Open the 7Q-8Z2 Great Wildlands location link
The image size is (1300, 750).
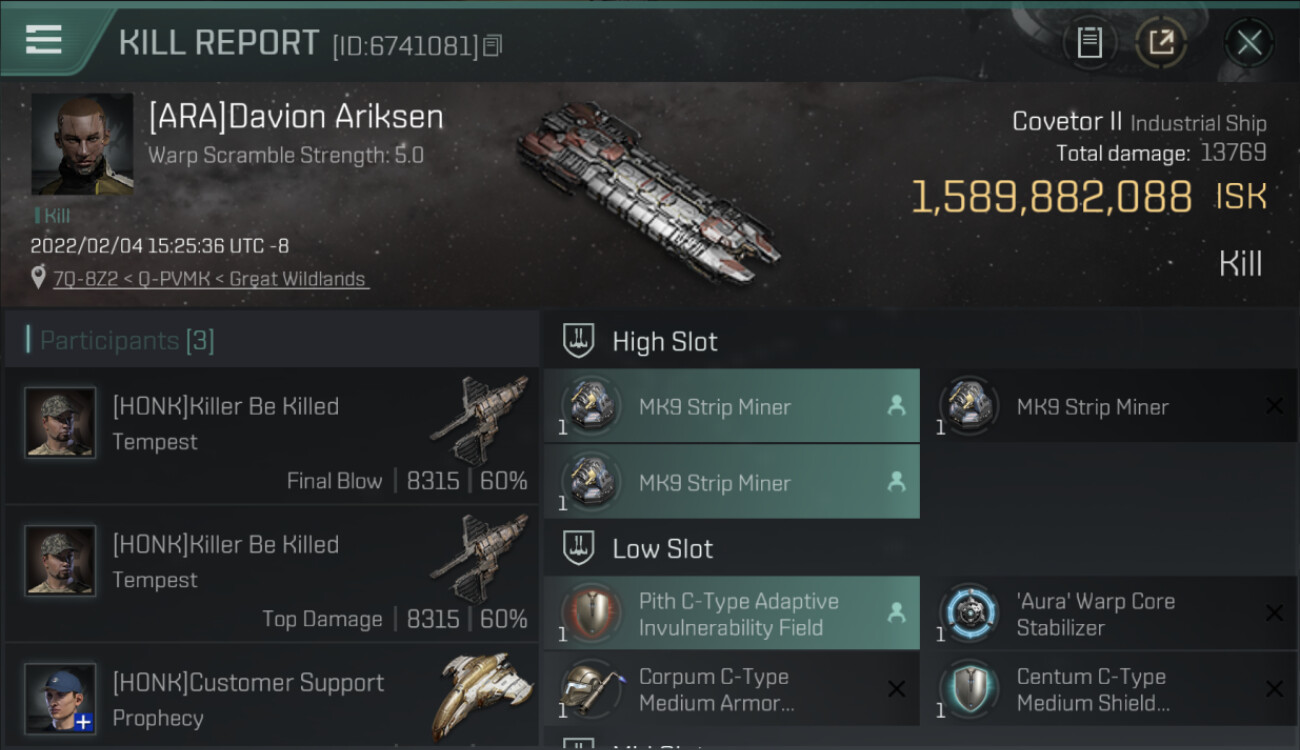coord(210,279)
